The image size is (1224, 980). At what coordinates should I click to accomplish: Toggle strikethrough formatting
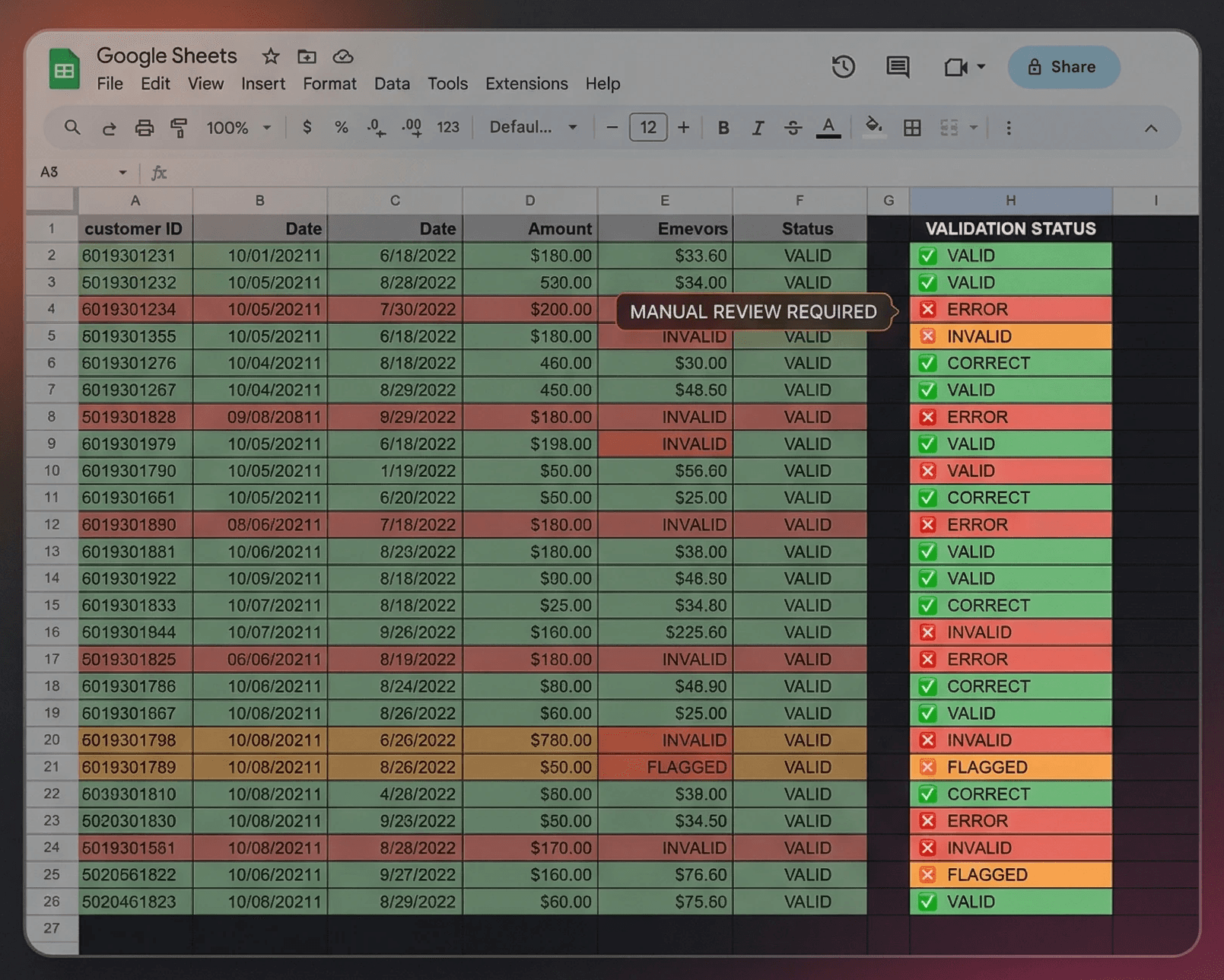[x=793, y=128]
